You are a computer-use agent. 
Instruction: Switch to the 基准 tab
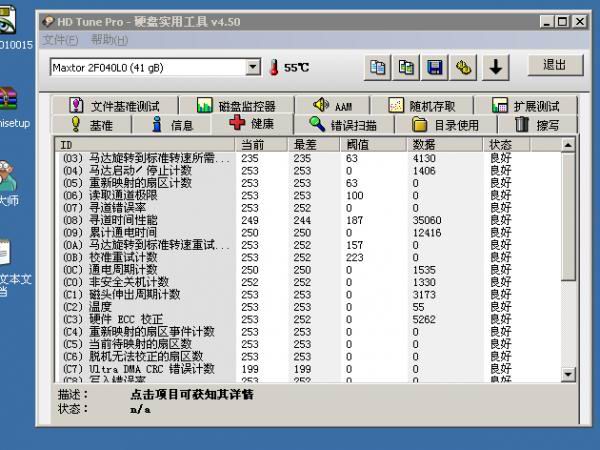[92, 125]
